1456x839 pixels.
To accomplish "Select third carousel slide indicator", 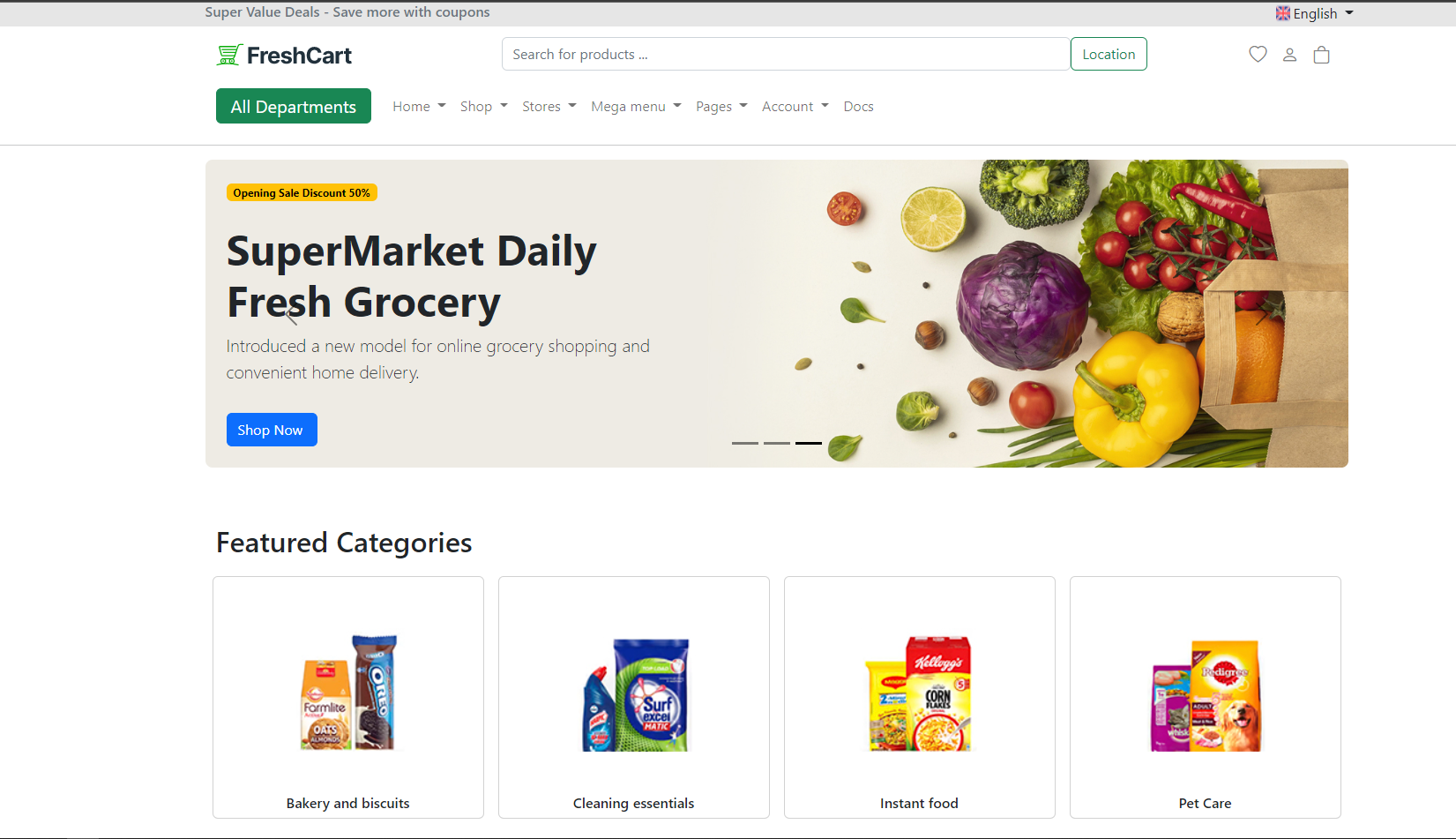I will (x=809, y=443).
